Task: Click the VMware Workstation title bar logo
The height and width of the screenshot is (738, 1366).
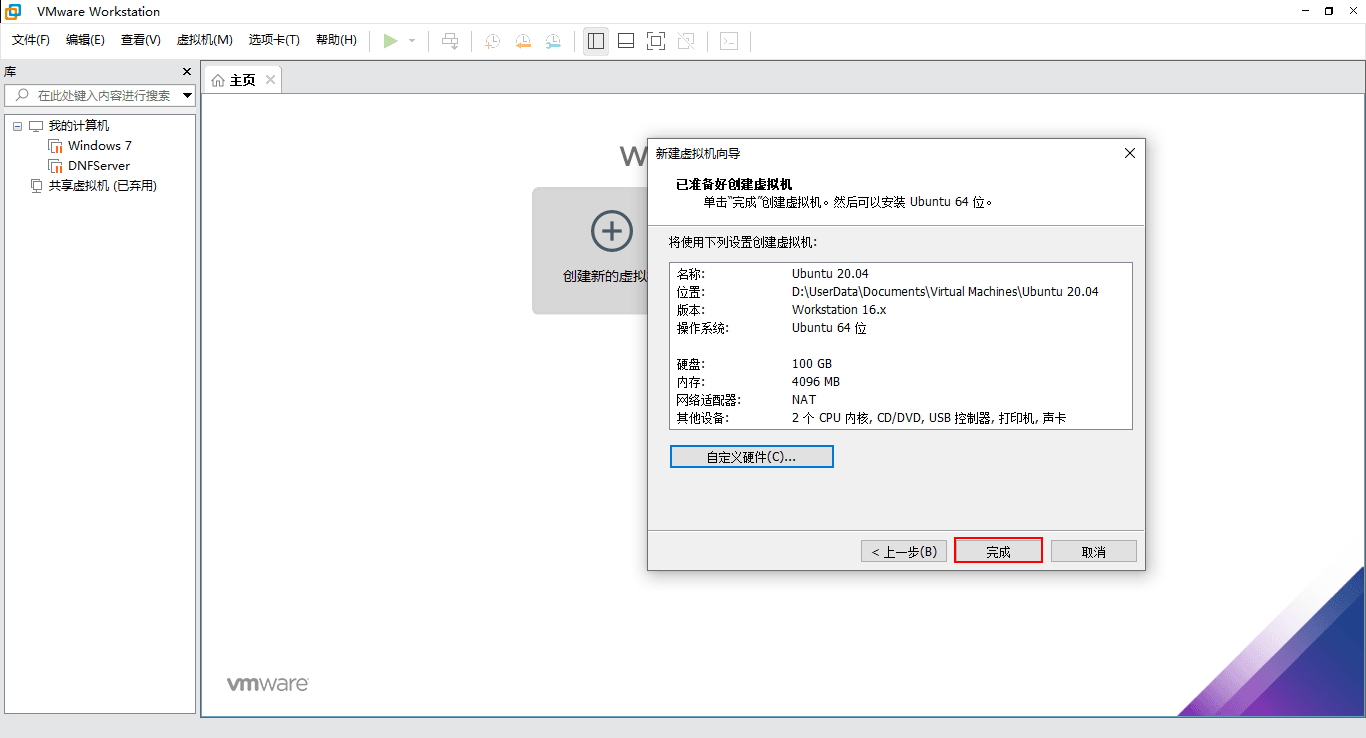Action: coord(14,11)
